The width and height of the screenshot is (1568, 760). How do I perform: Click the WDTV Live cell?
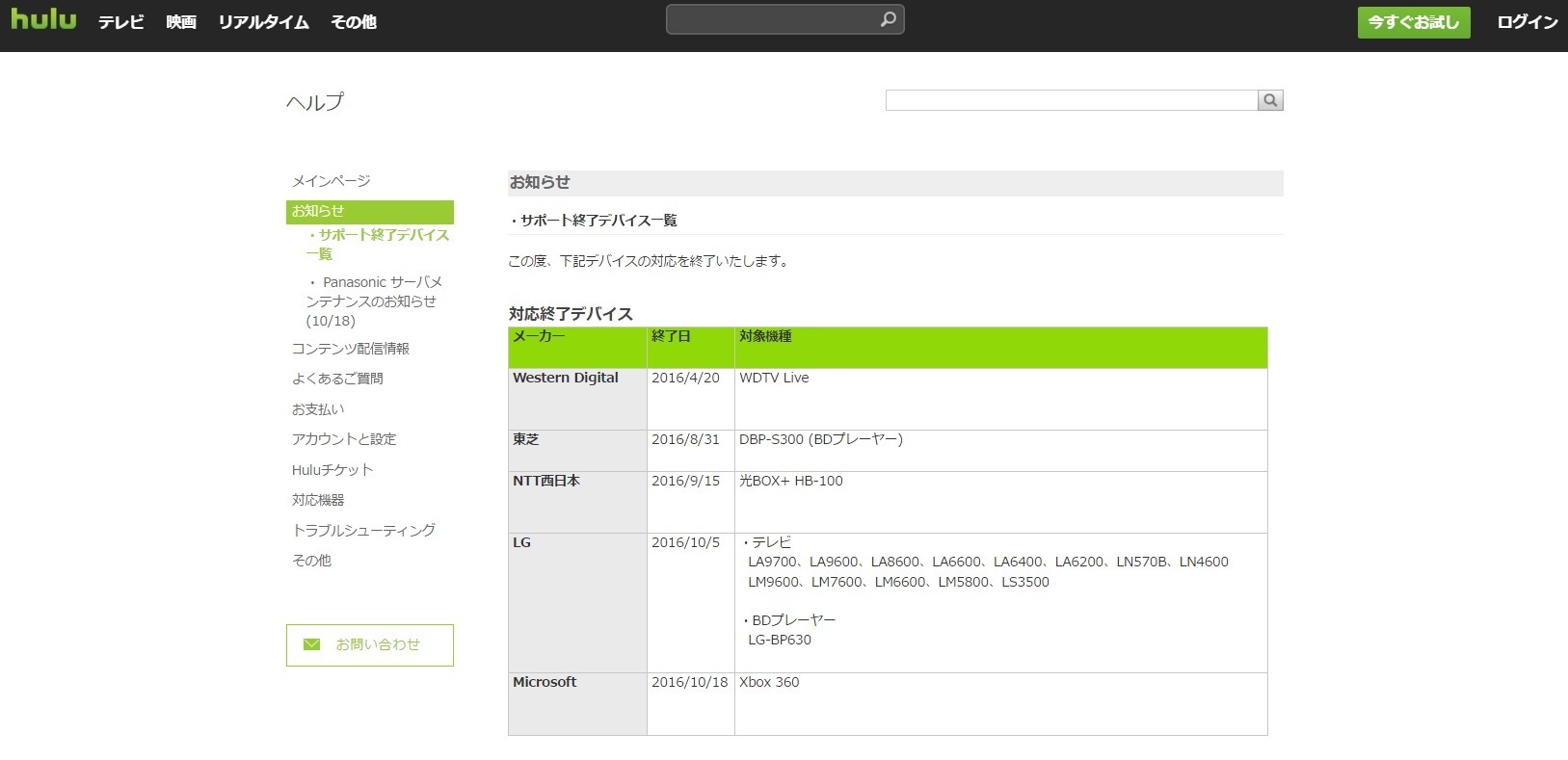[x=1001, y=399]
